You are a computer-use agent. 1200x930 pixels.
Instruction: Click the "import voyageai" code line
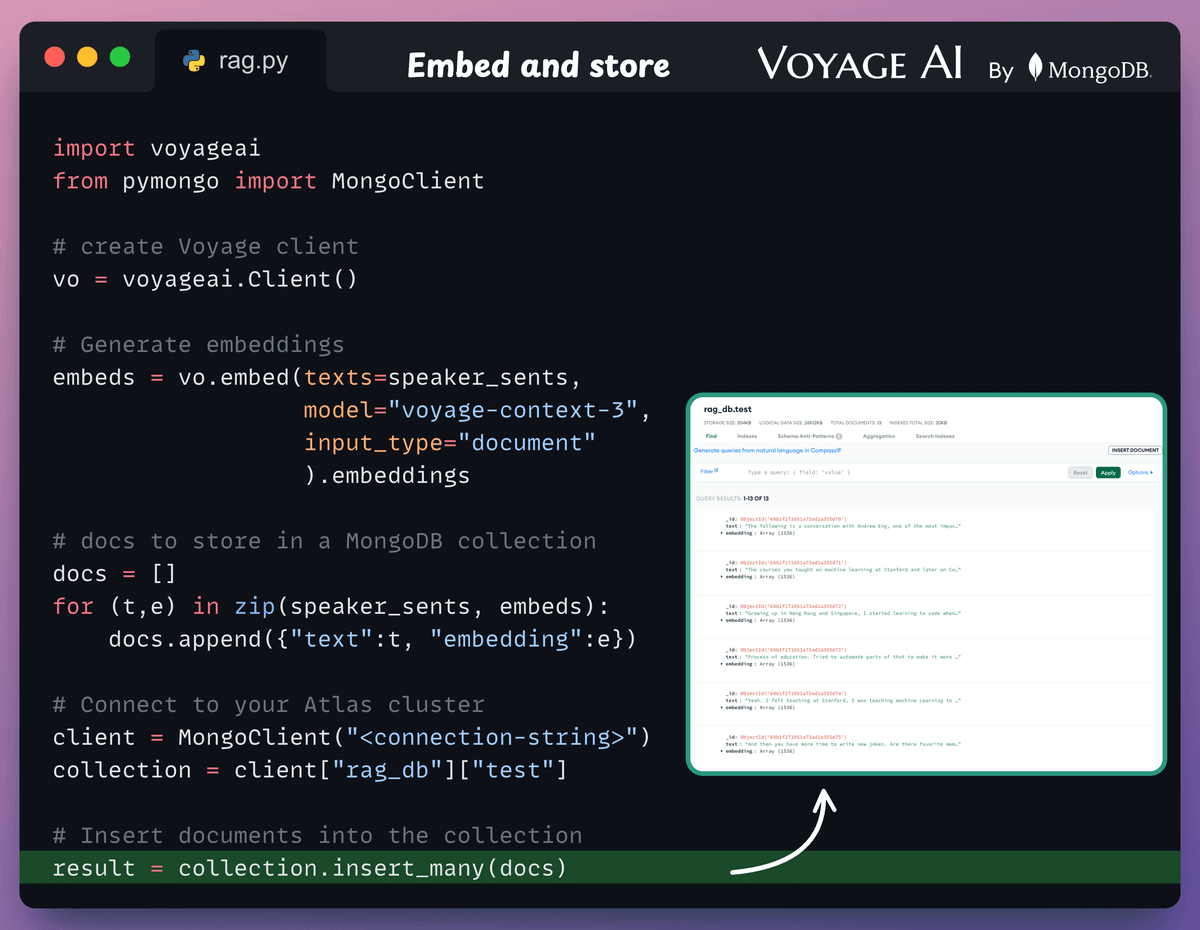156,149
